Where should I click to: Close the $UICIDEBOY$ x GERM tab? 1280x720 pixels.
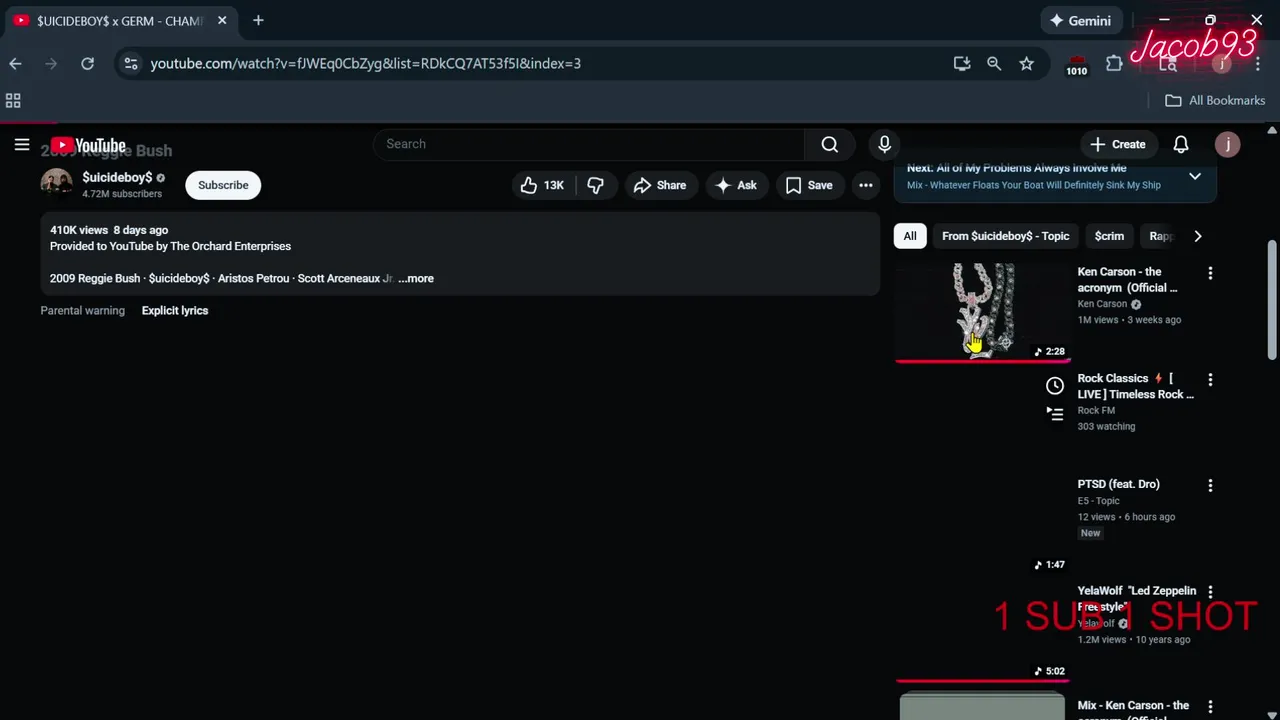tap(222, 20)
